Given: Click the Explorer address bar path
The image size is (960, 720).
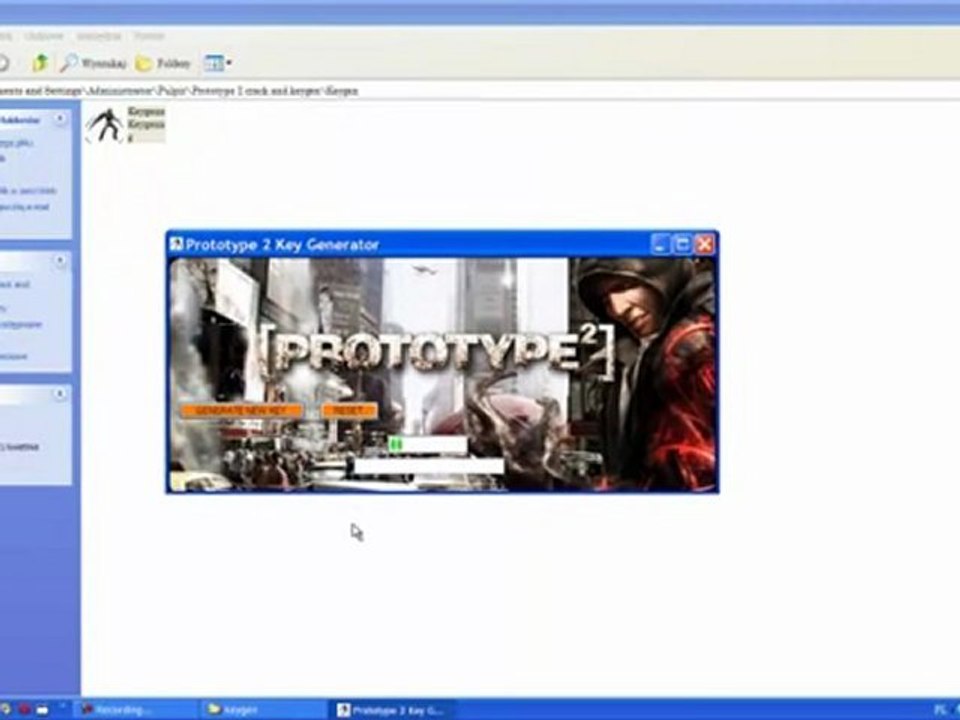Looking at the screenshot, I should 179,91.
